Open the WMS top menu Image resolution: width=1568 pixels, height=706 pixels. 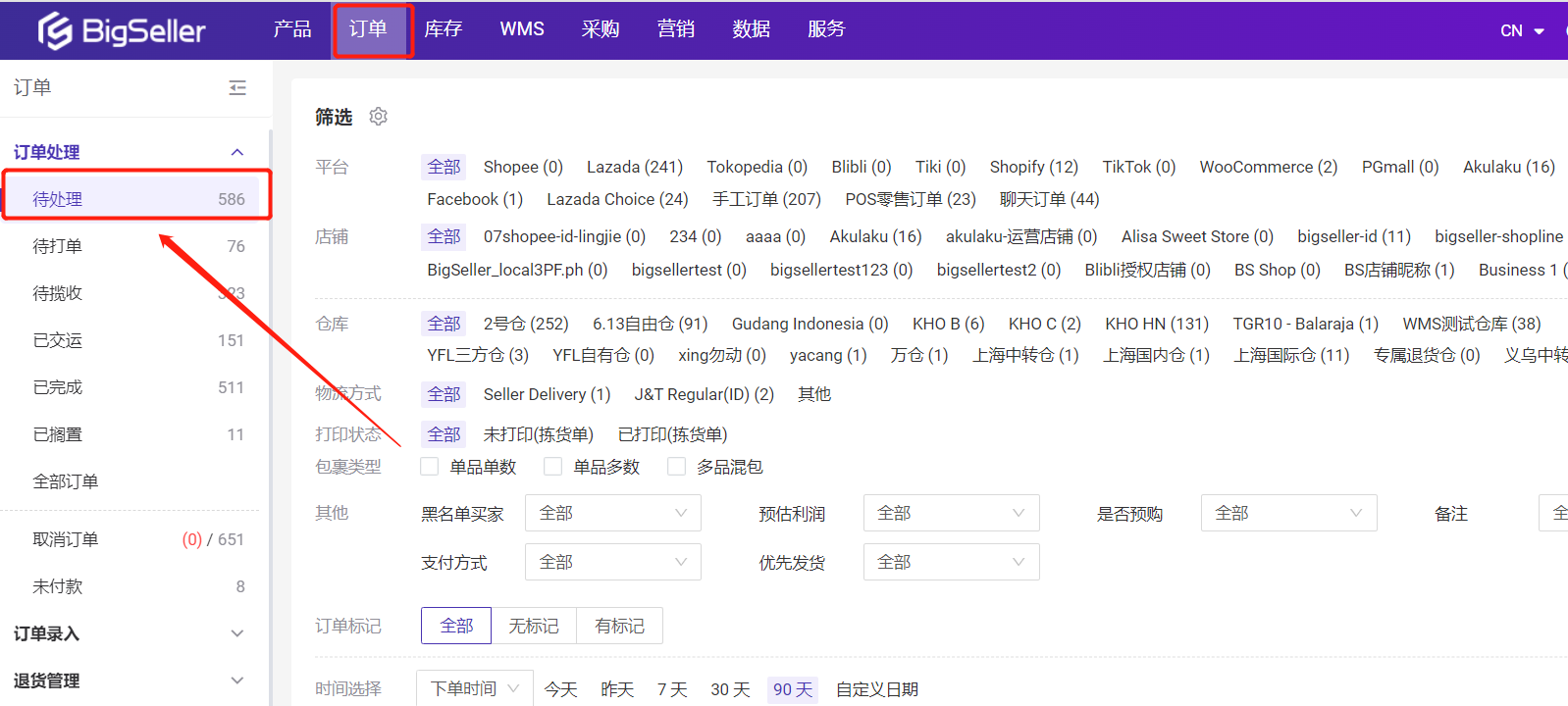pos(522,29)
